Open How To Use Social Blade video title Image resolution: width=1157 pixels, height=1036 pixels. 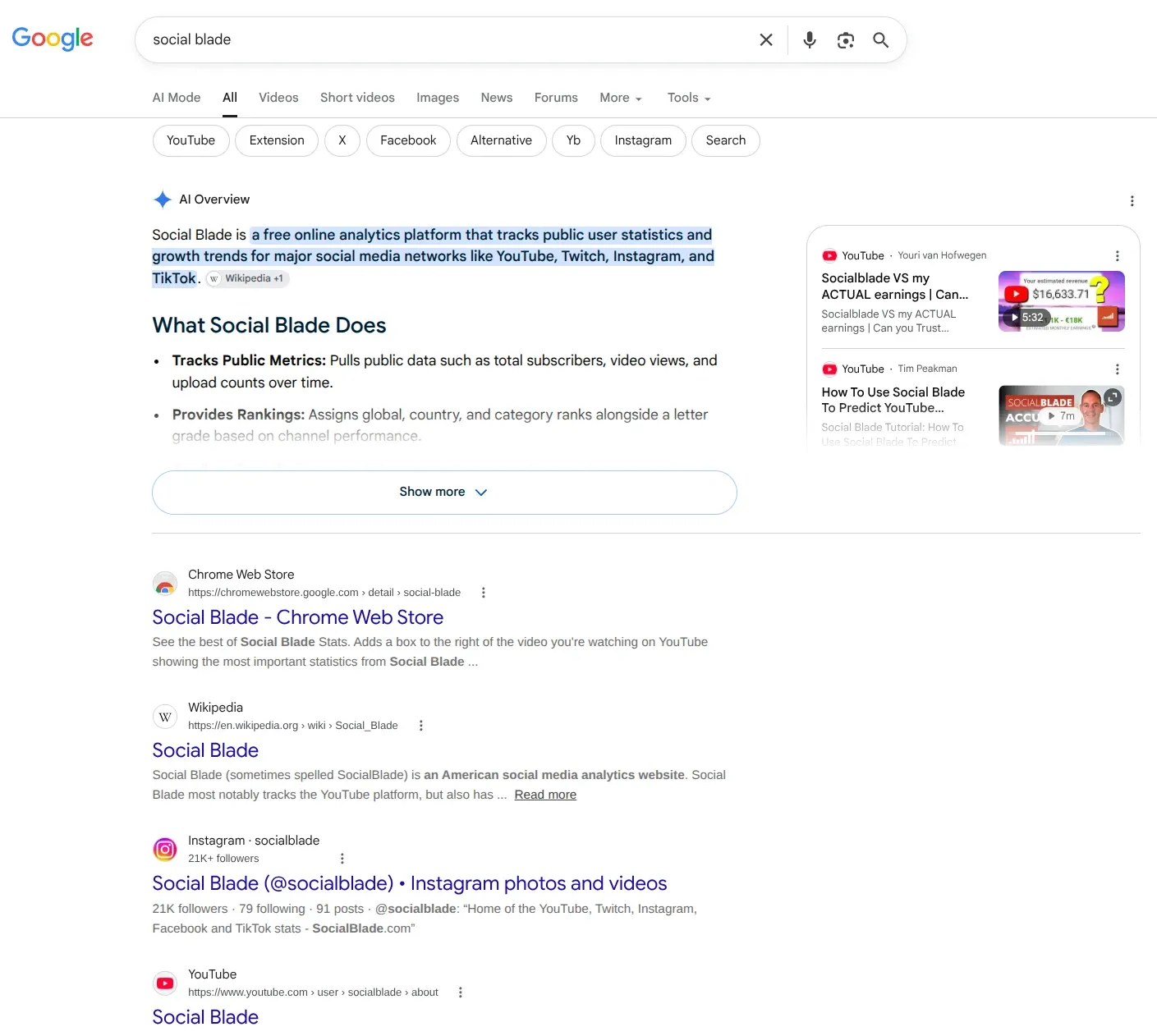tap(893, 400)
